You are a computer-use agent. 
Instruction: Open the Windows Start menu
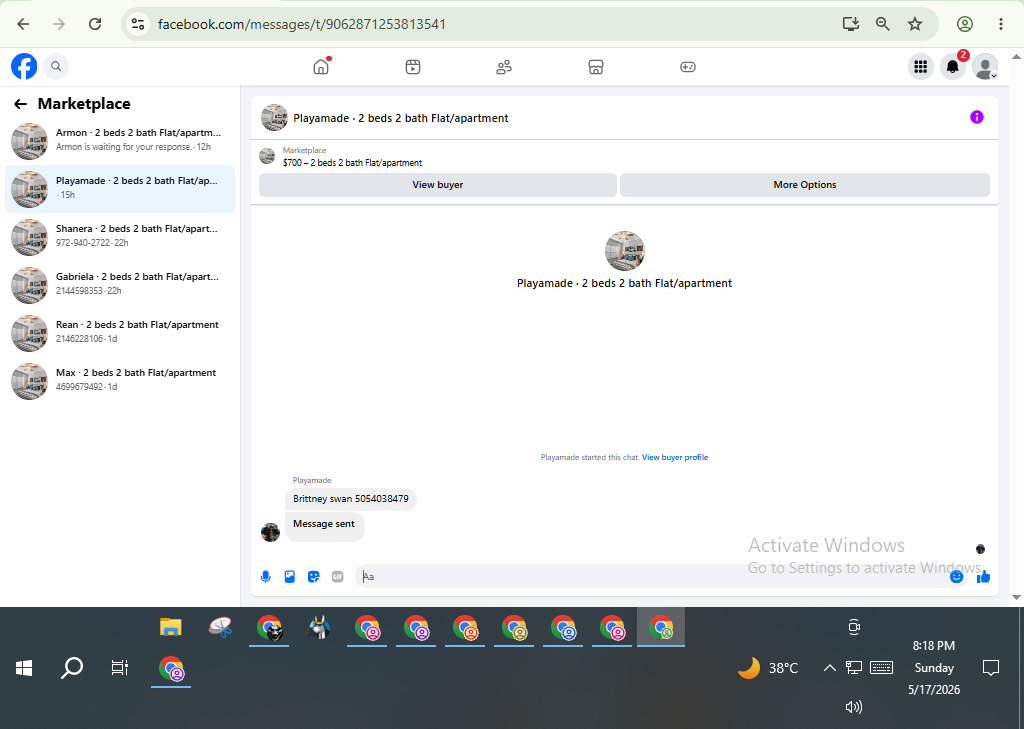(24, 668)
